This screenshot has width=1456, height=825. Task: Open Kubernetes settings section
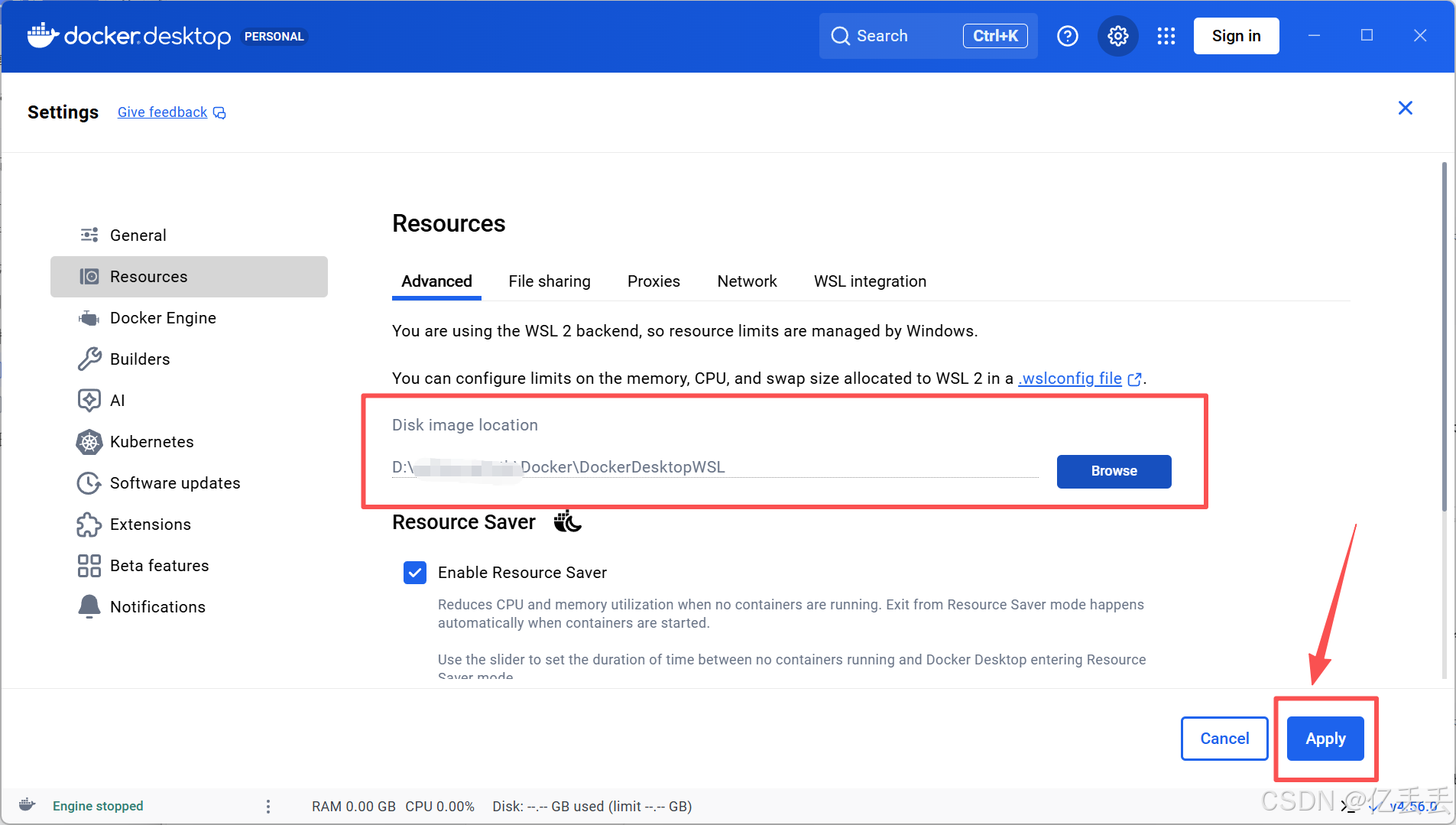pos(189,441)
